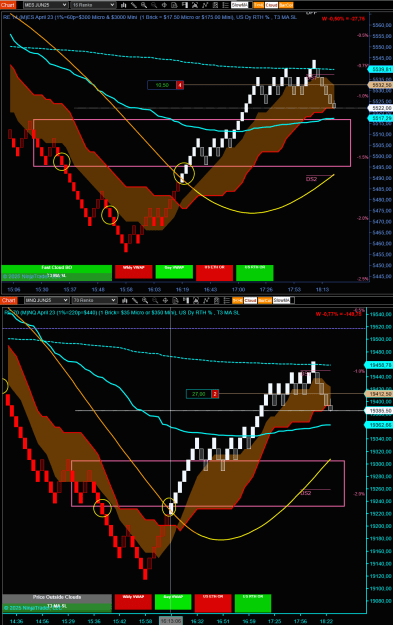This screenshot has height=625, width=393.
Task: Toggle Cloud button in MNQ chart toolbar
Action: tap(250, 300)
